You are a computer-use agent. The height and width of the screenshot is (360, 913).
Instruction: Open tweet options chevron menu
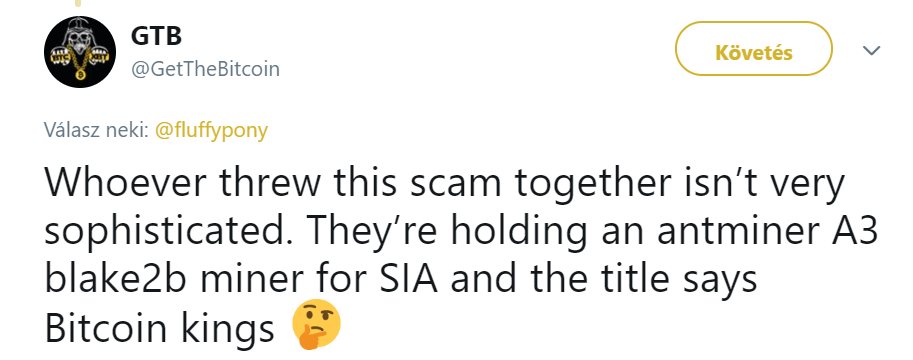[x=871, y=51]
